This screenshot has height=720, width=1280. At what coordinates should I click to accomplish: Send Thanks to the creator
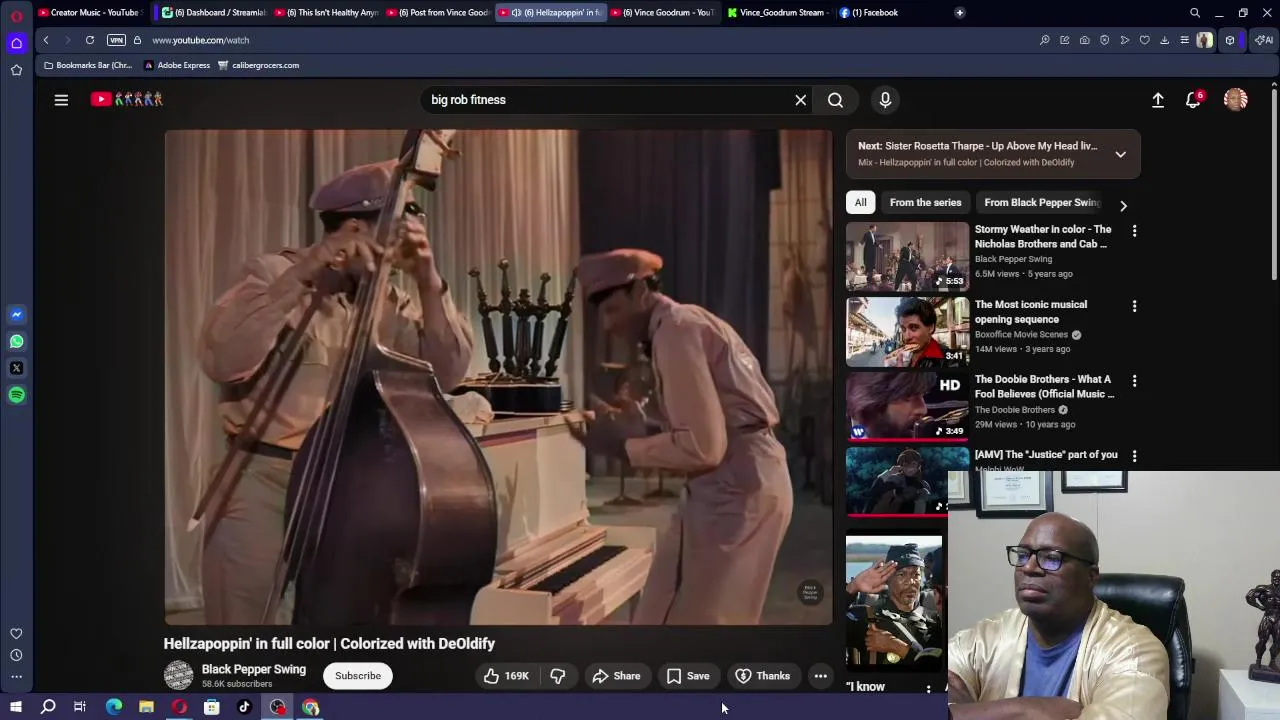tap(763, 676)
